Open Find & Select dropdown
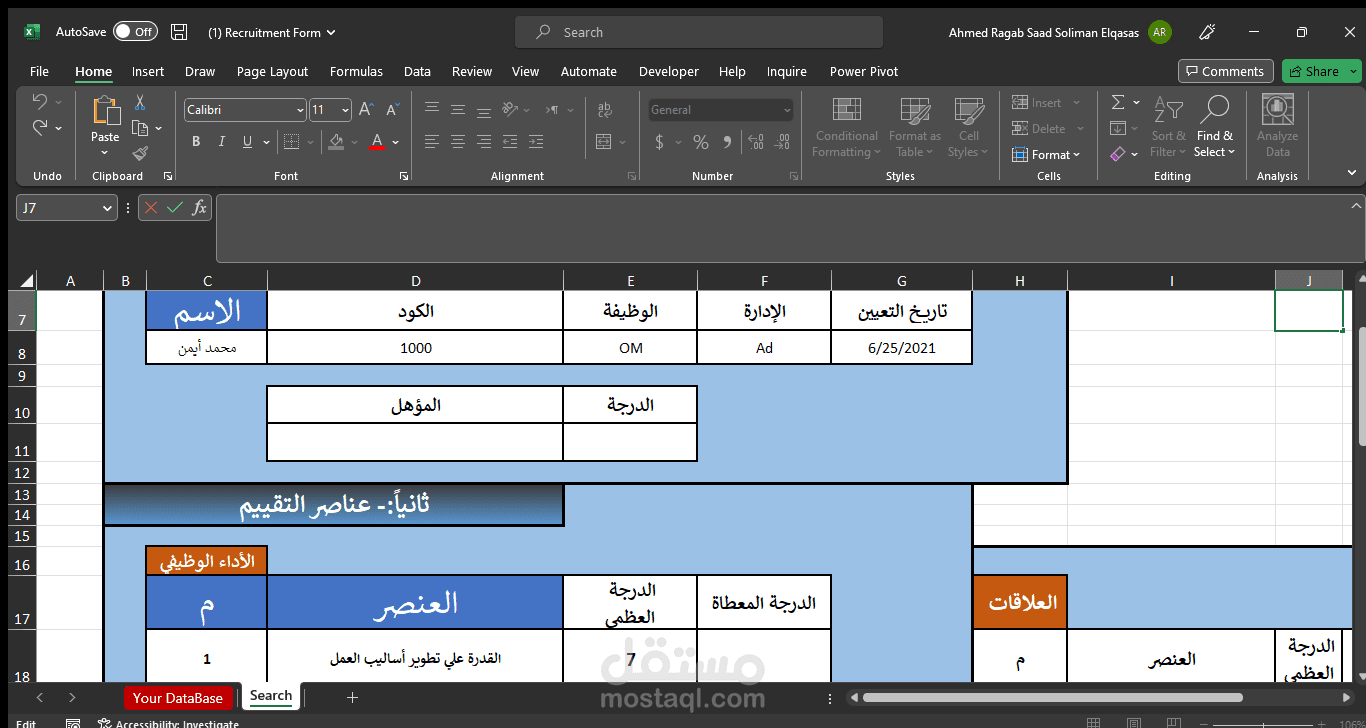The image size is (1366, 728). 1215,126
